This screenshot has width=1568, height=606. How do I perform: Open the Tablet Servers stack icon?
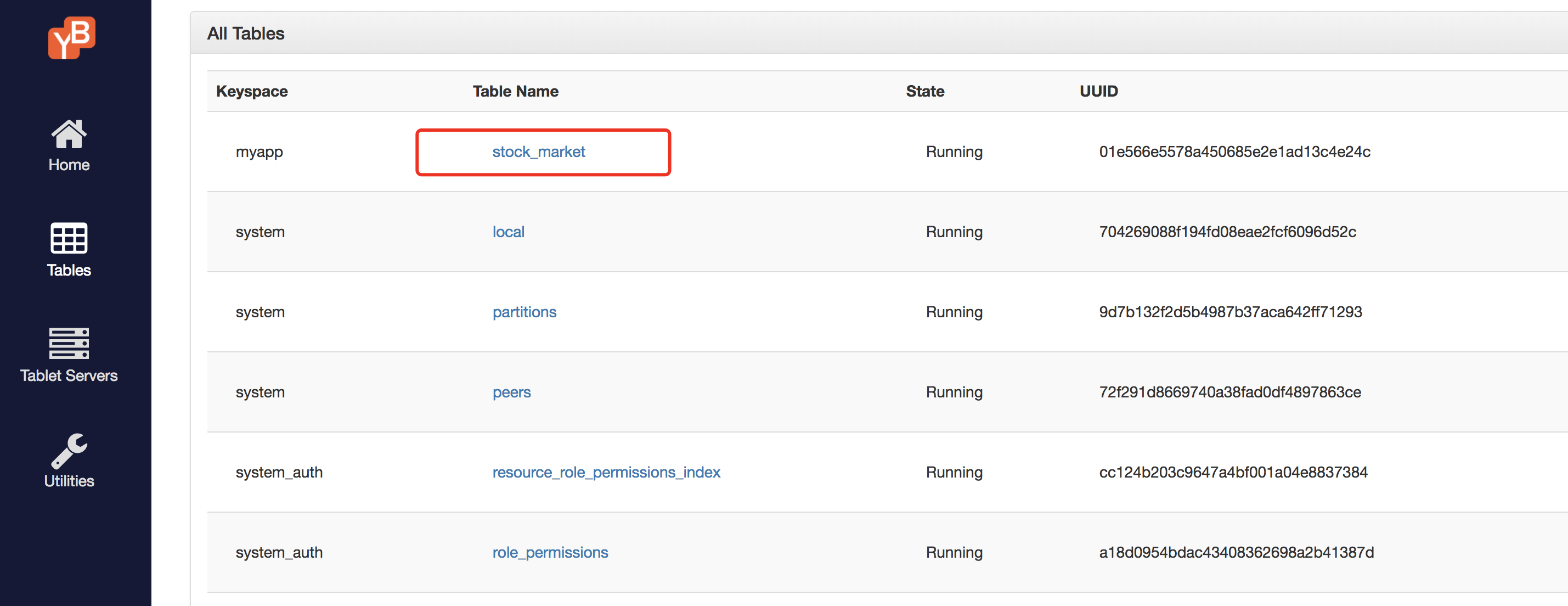click(x=69, y=344)
